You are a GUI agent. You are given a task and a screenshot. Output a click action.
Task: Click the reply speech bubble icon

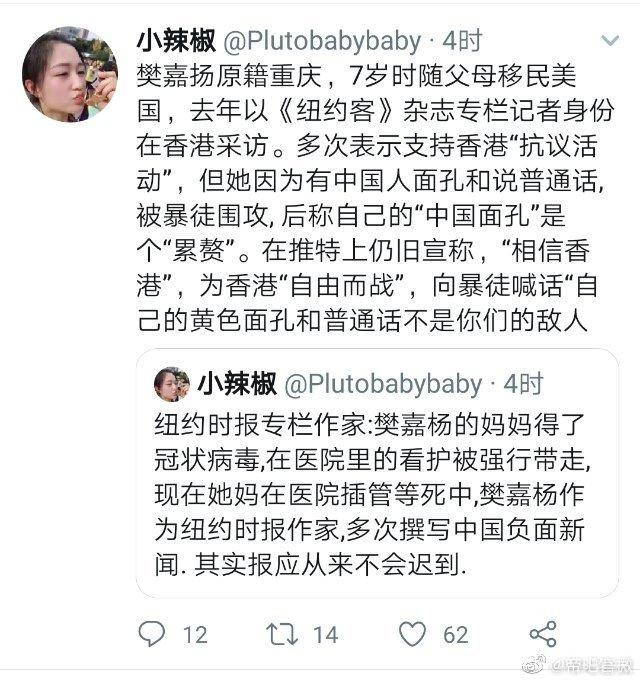(151, 634)
